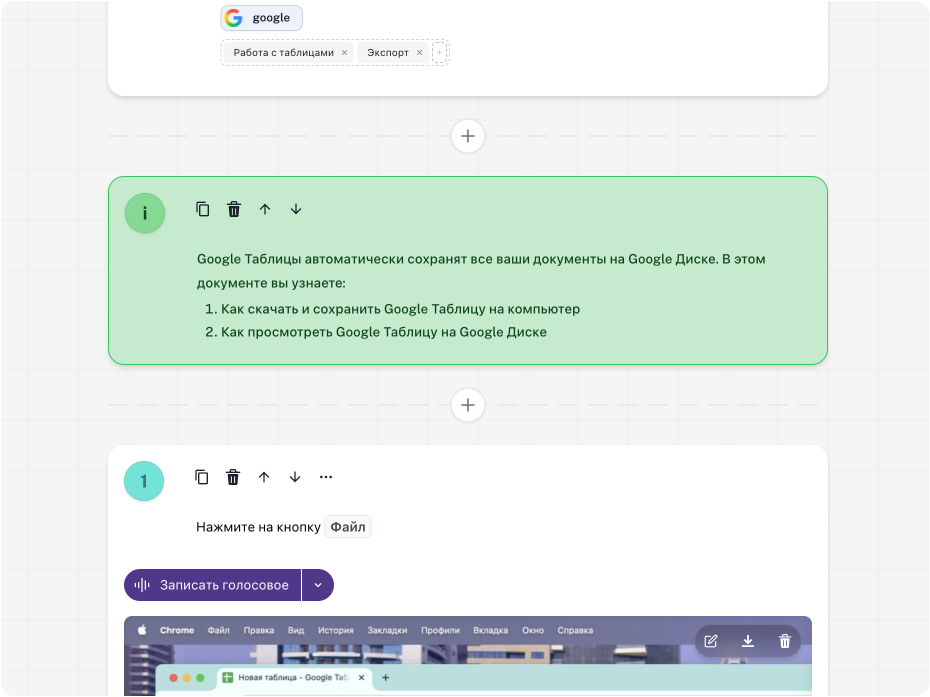
Task: Move step 1 downward
Action: point(295,477)
